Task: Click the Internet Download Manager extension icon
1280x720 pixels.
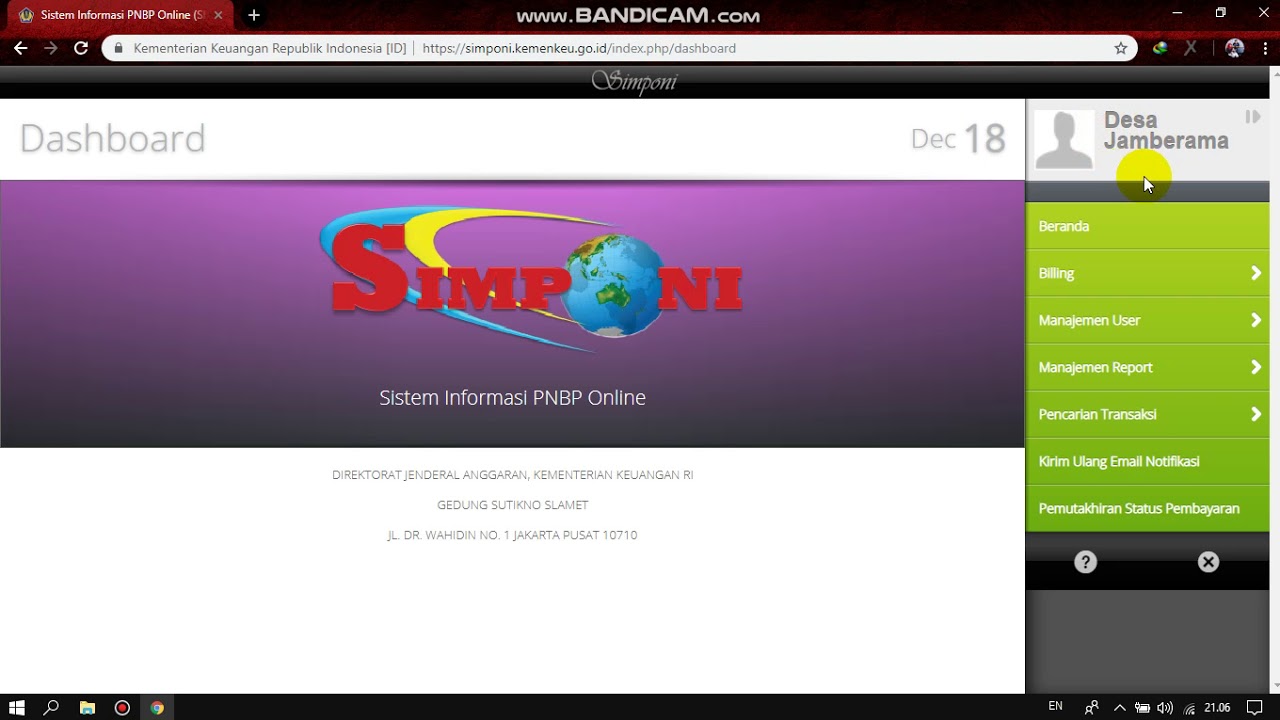Action: point(1160,48)
